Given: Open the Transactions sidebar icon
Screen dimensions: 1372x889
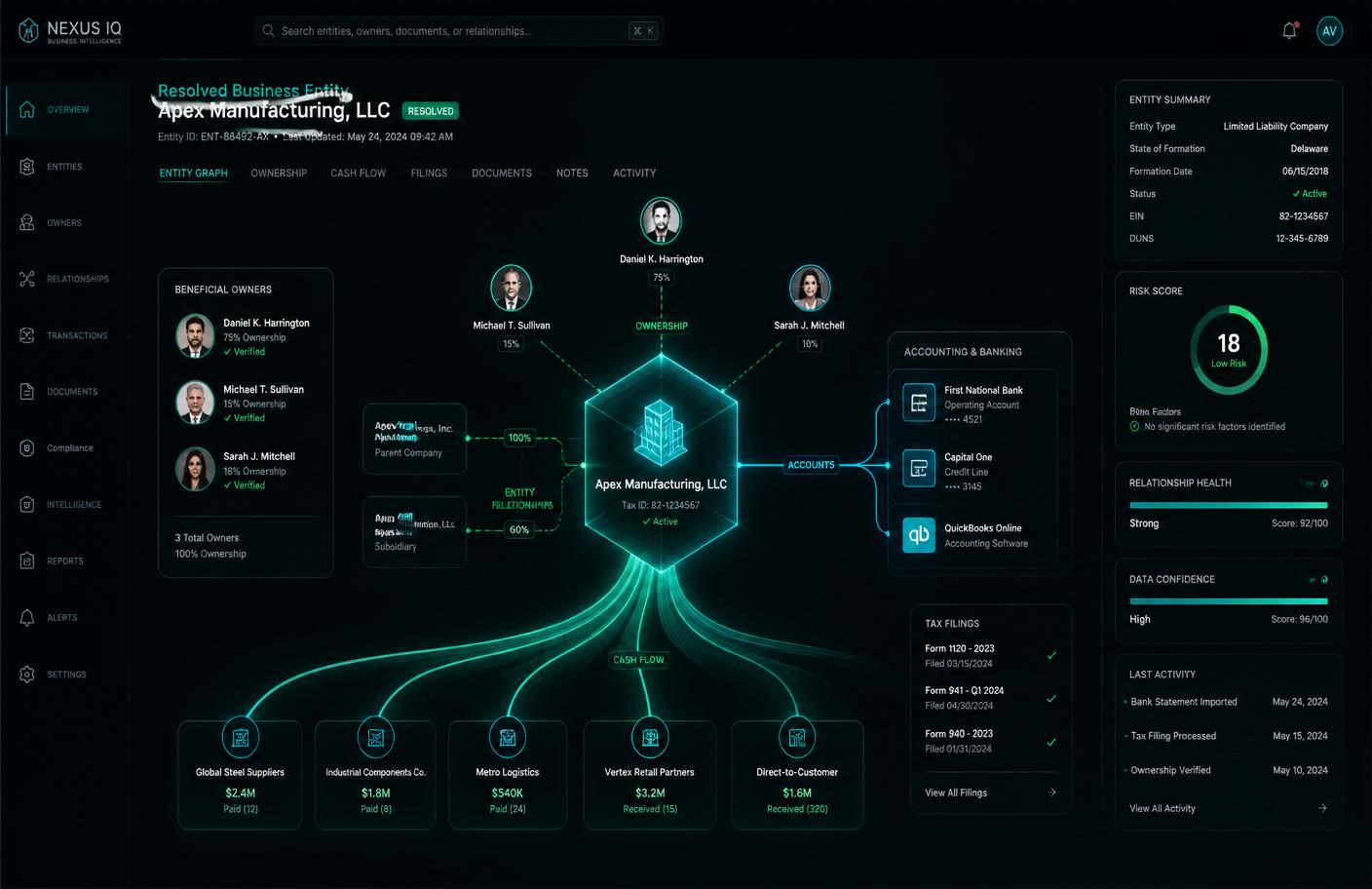Looking at the screenshot, I should click(x=27, y=335).
